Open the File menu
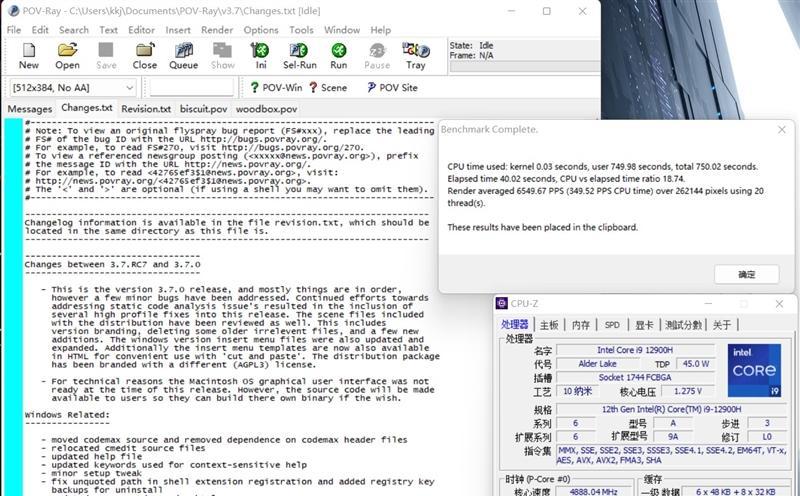Image resolution: width=800 pixels, height=496 pixels. pyautogui.click(x=14, y=30)
